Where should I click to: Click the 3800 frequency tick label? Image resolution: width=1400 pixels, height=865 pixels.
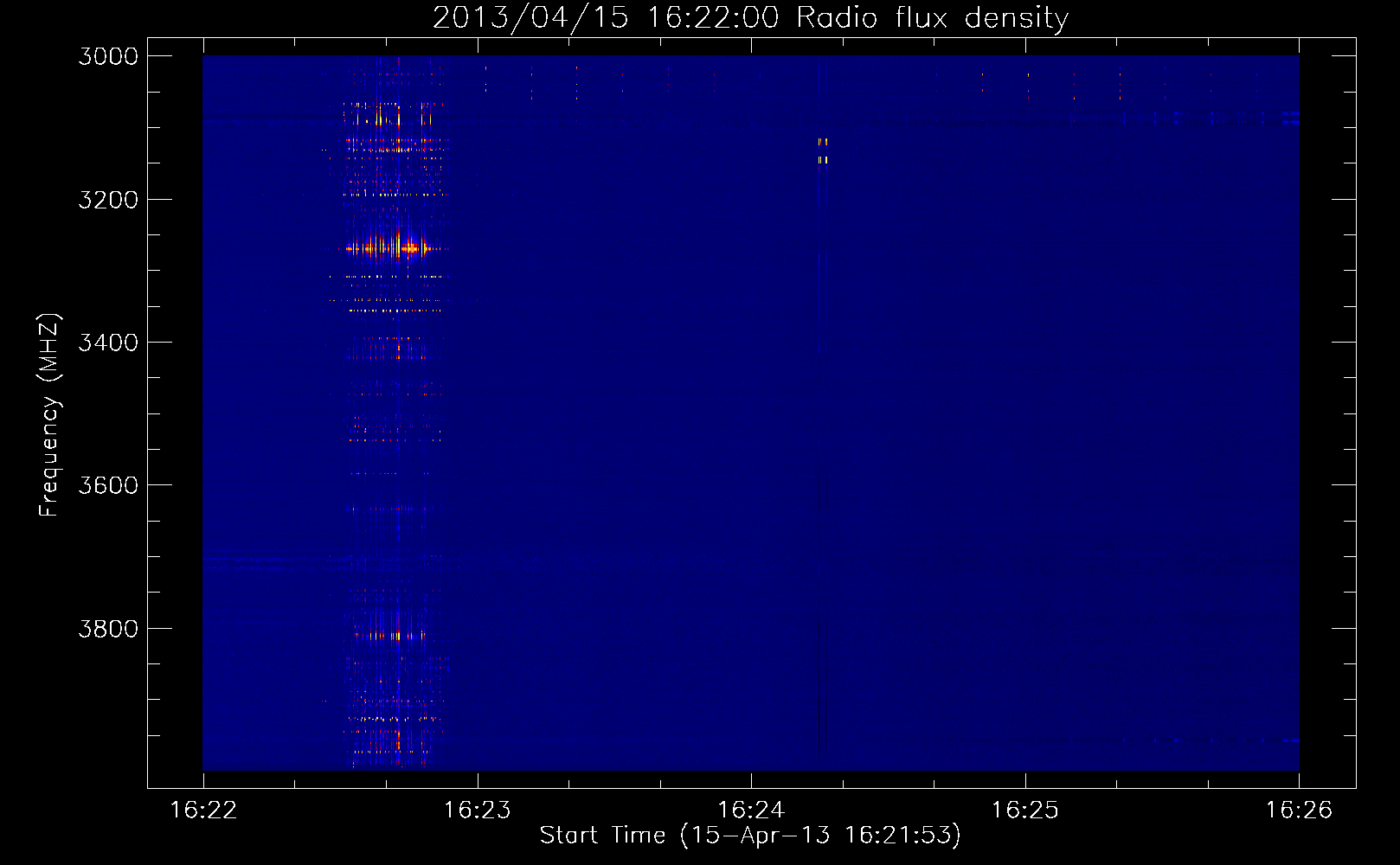(108, 629)
